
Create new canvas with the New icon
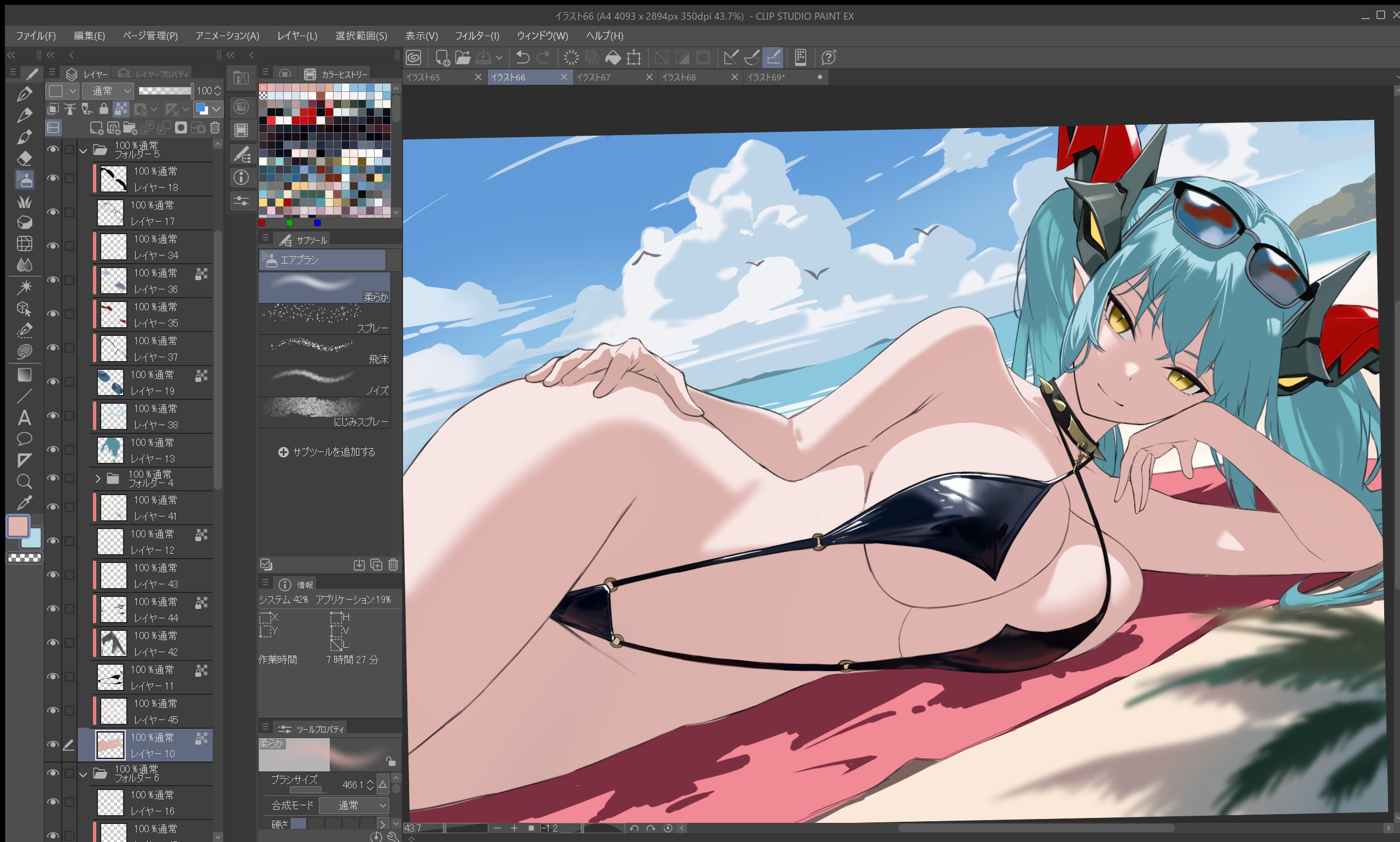442,57
